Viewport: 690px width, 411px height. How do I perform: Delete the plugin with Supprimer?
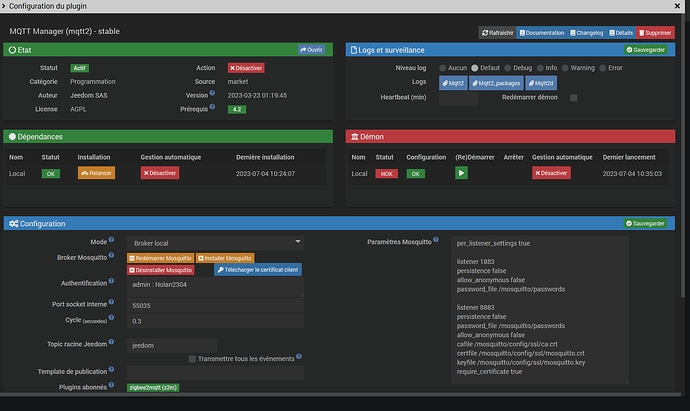655,33
